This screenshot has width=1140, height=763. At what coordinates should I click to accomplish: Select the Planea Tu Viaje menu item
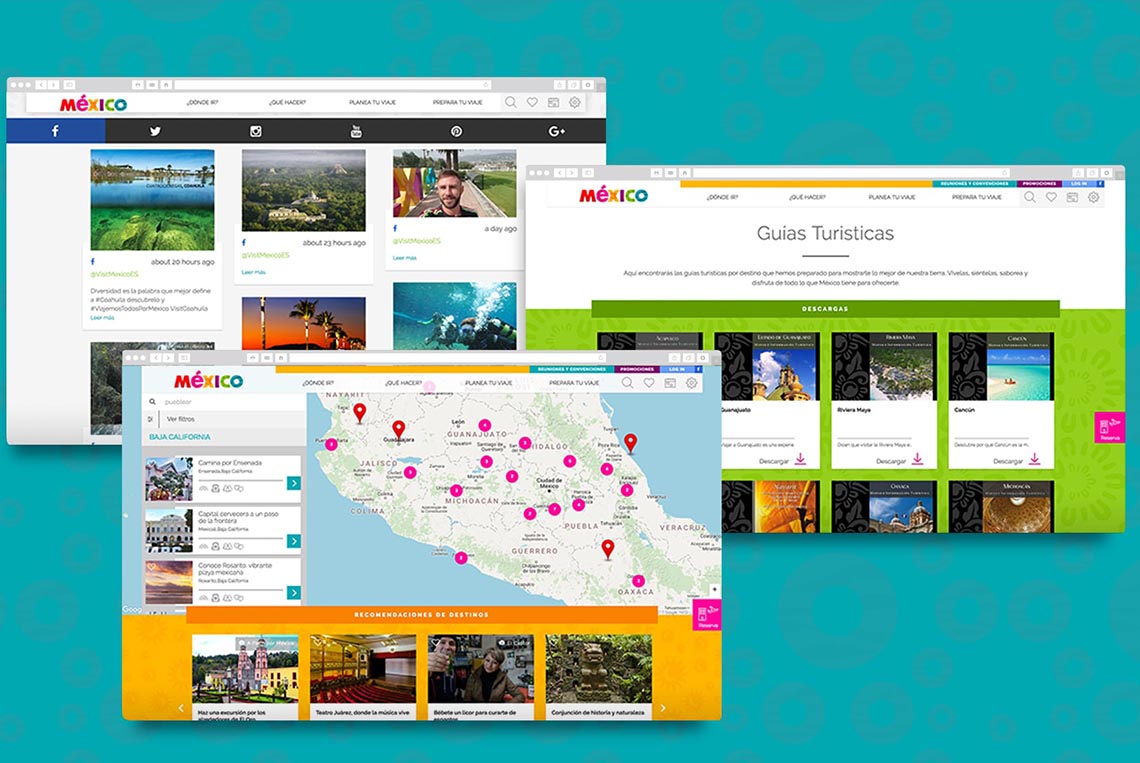point(488,384)
